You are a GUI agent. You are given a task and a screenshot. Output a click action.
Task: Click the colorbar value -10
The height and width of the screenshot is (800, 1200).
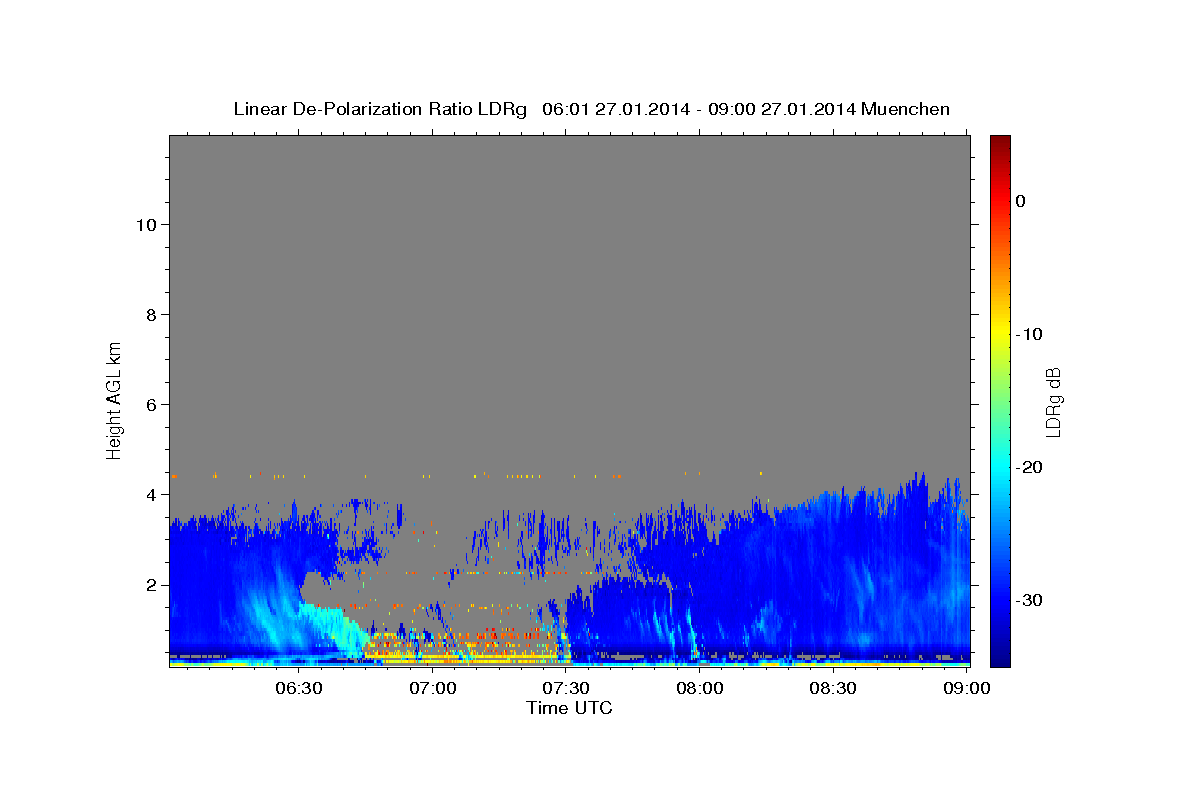(1029, 334)
